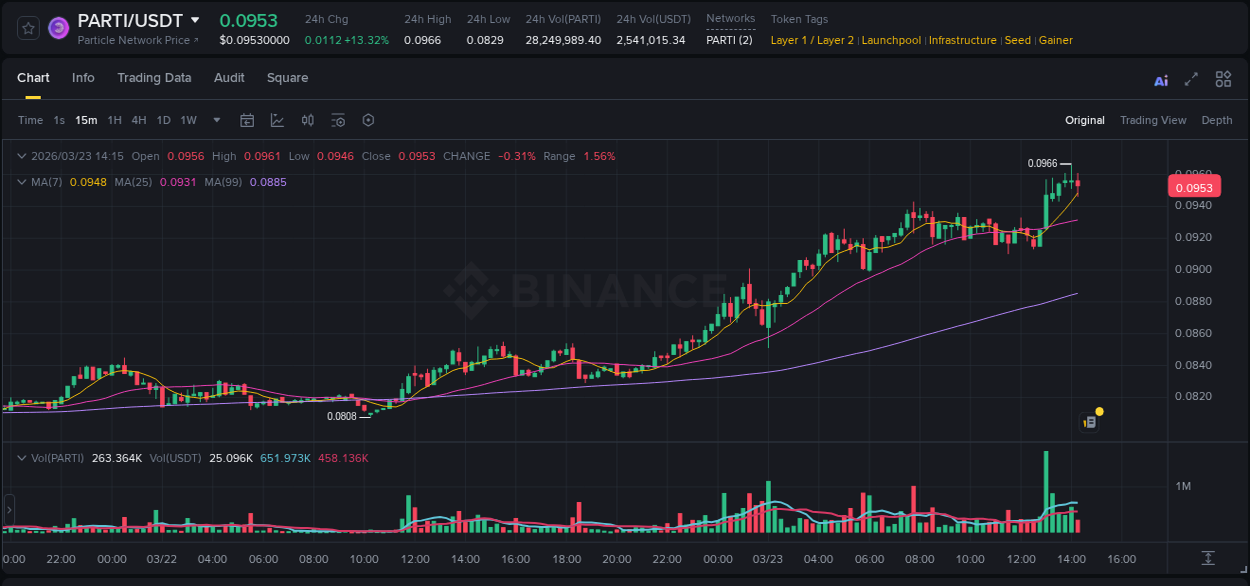Open the widgets layout panel

tap(1223, 79)
